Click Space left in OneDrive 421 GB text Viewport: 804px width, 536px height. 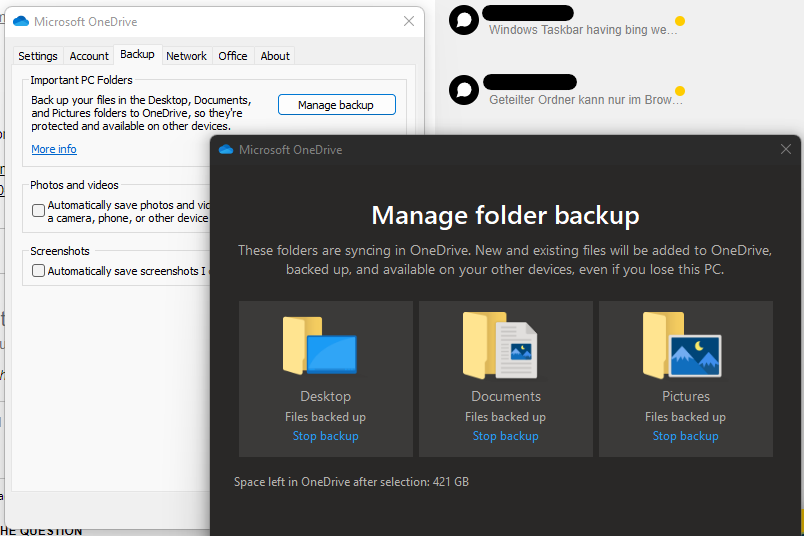coord(351,482)
